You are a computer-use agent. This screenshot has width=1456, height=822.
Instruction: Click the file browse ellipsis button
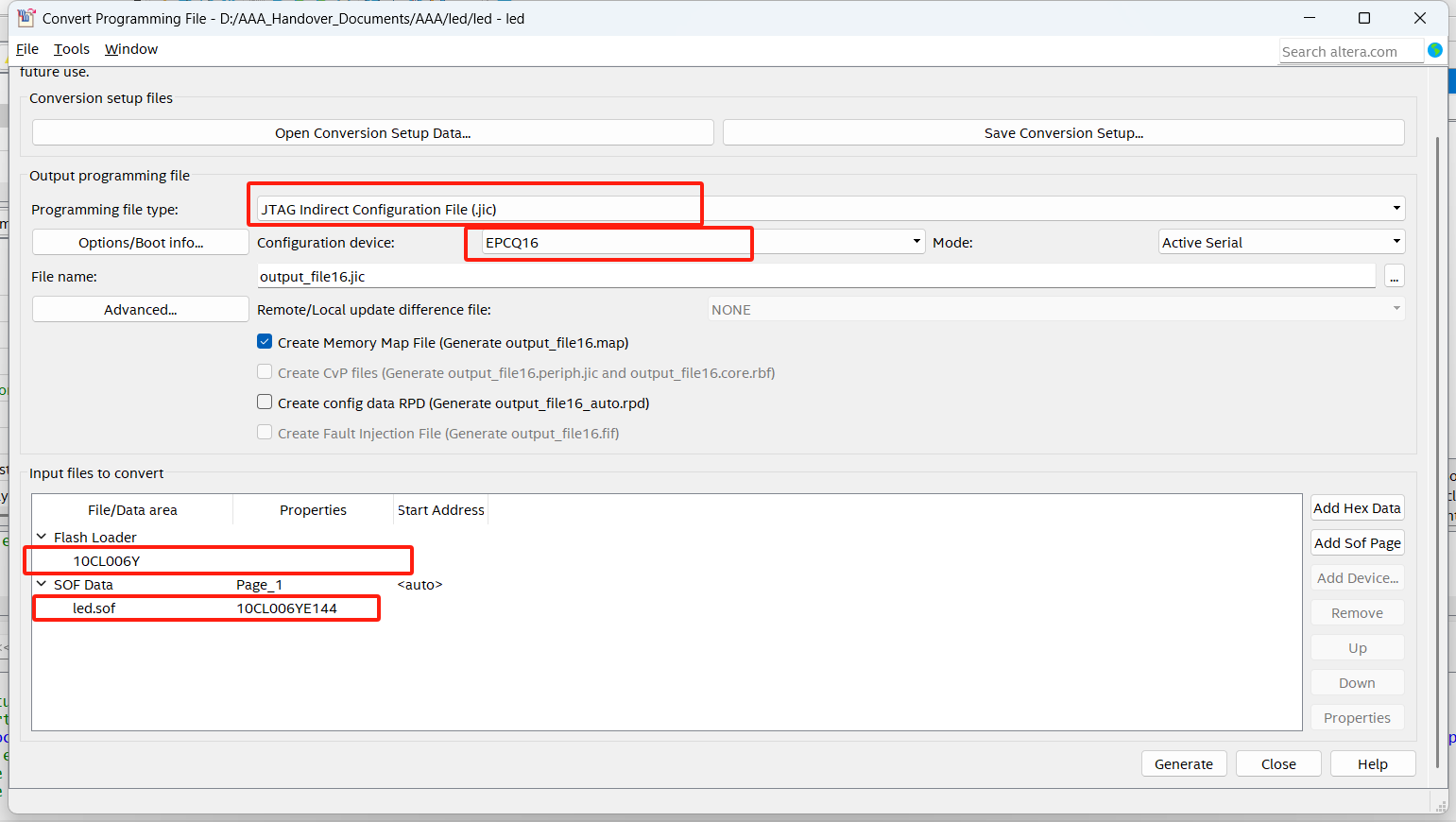point(1395,276)
